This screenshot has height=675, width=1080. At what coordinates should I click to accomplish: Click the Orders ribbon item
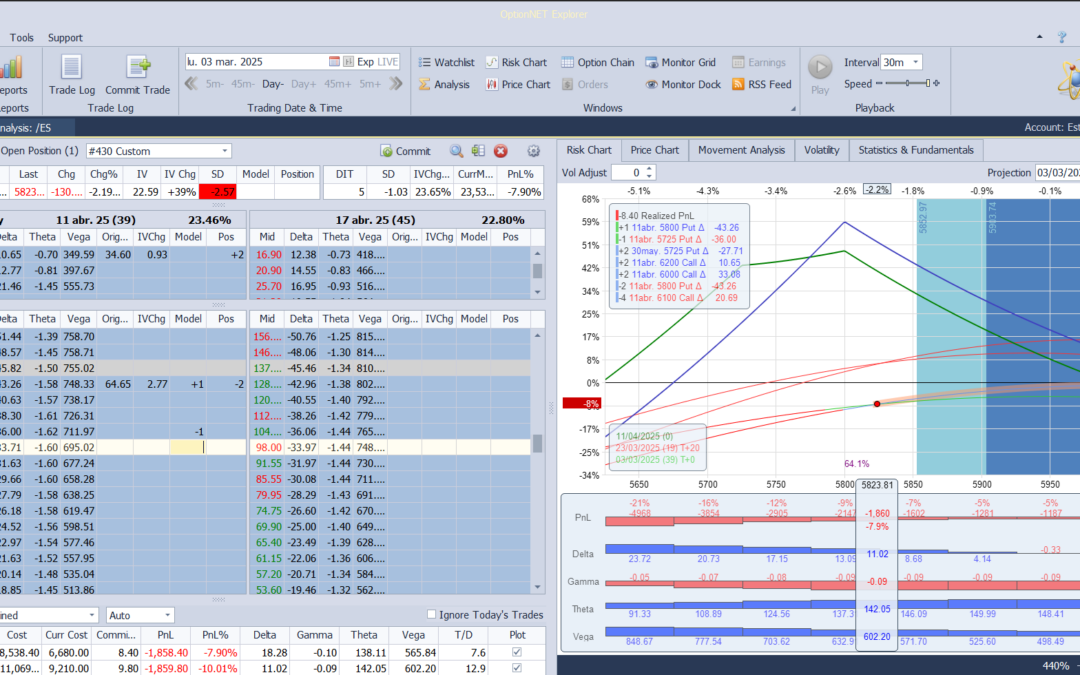coord(585,84)
